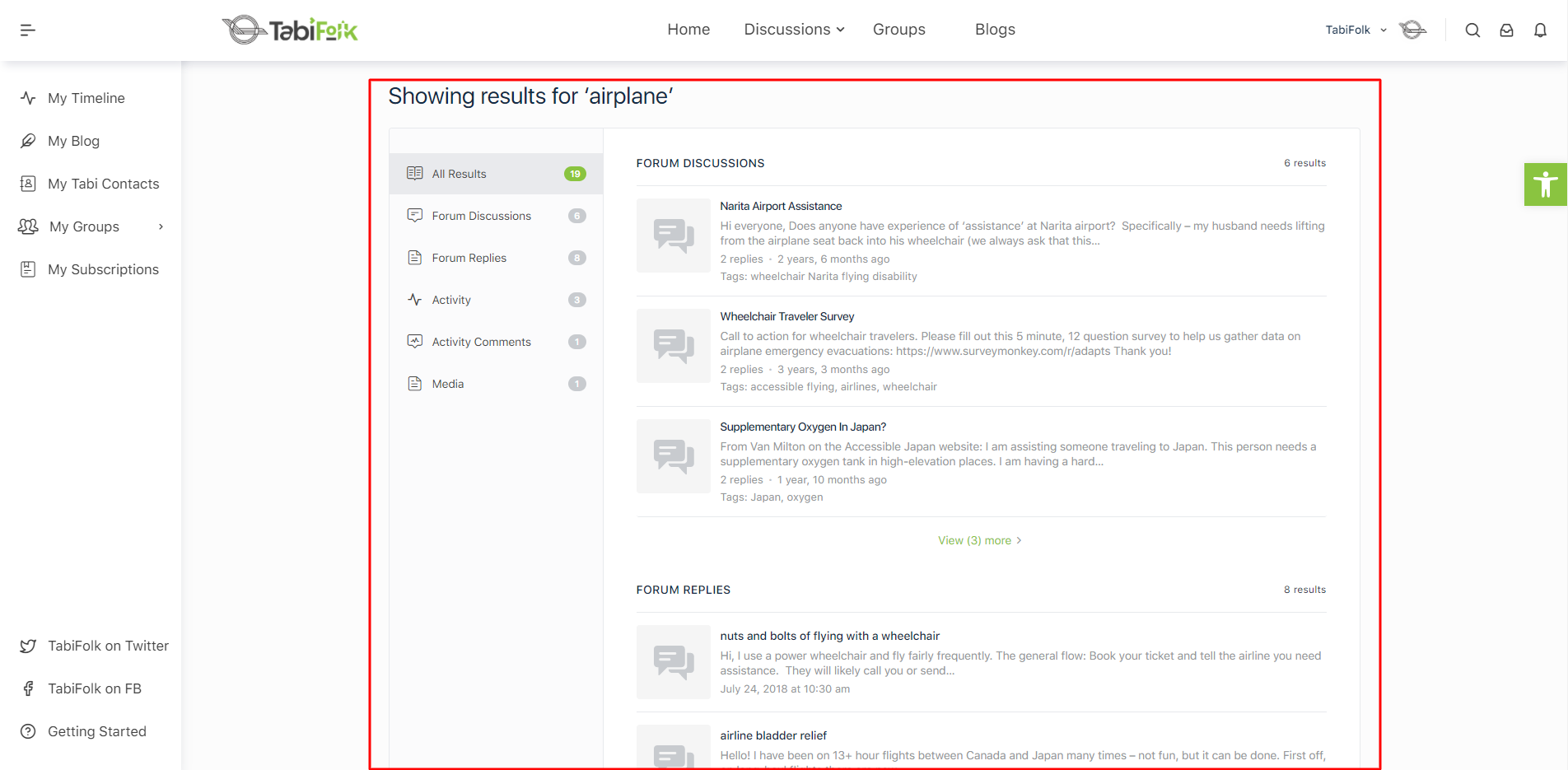Select the Activity filter tab

pos(497,300)
